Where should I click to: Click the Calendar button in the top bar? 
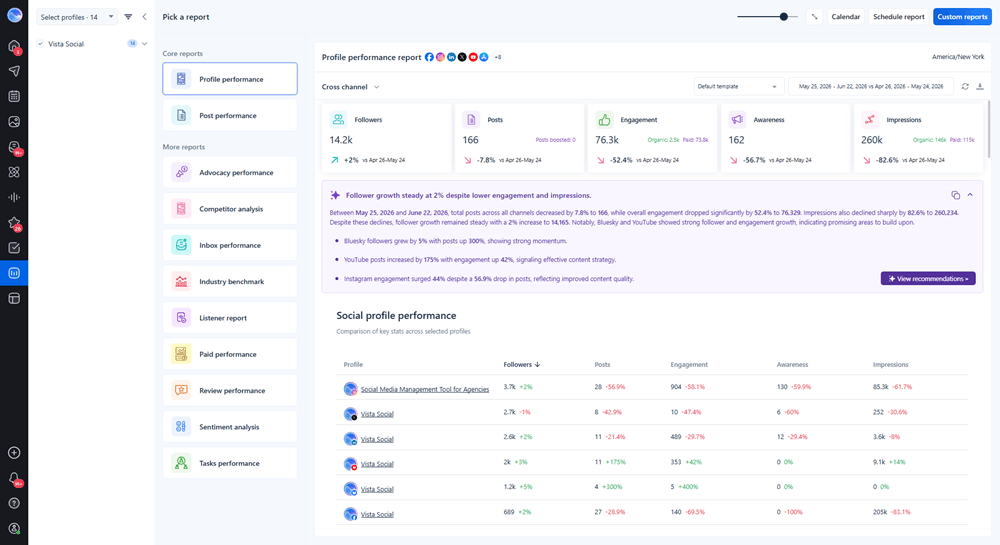[x=846, y=17]
